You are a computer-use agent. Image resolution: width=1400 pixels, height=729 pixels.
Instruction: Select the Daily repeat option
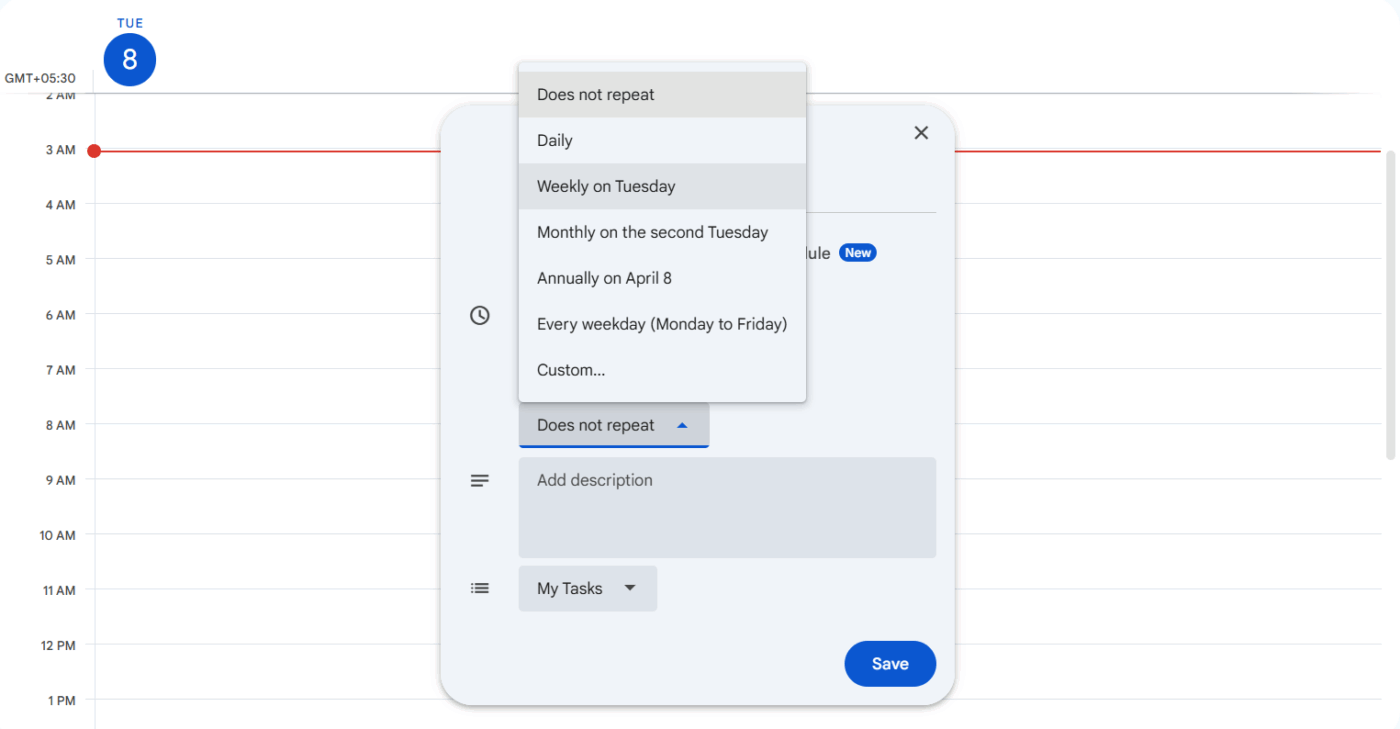coord(554,140)
